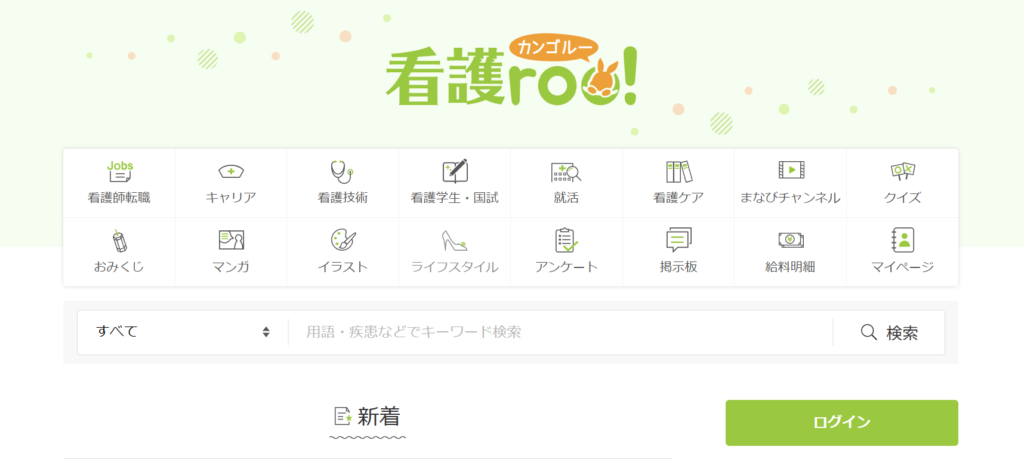This screenshot has width=1024, height=459.
Task: Click the おみくじ fortune icon
Action: click(x=120, y=240)
